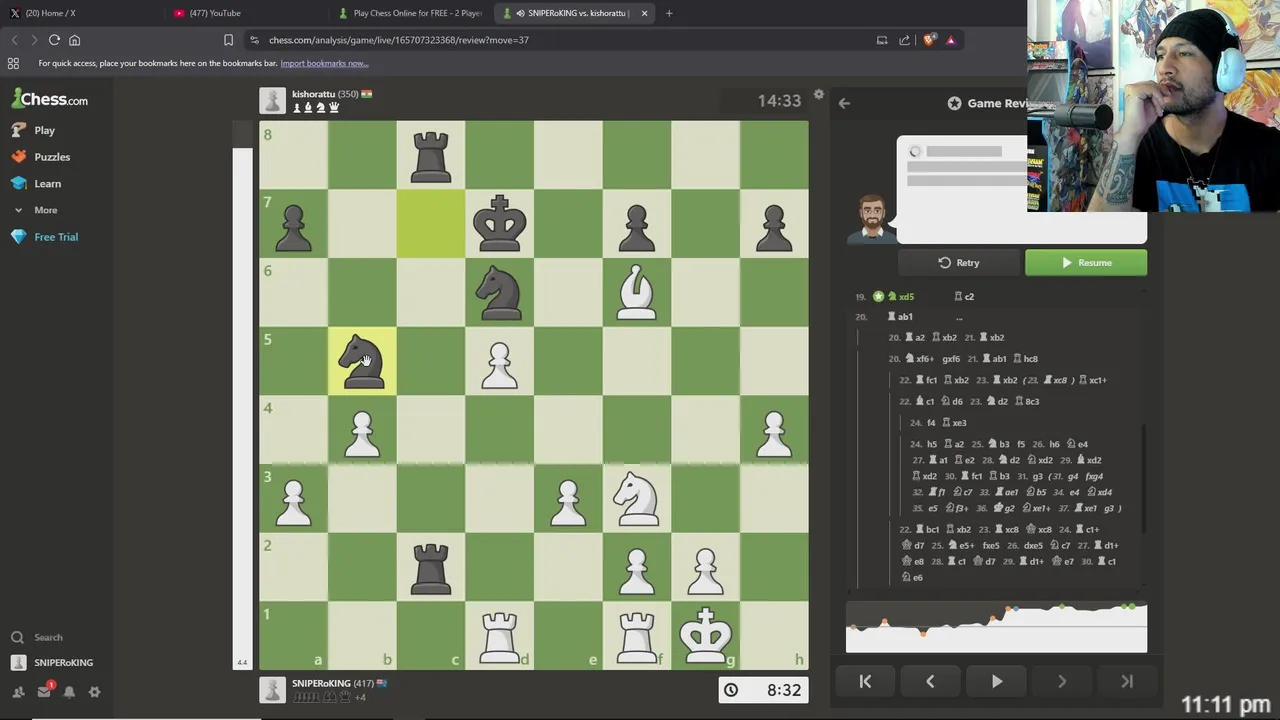The image size is (1280, 720).
Task: Open the Play section in sidebar
Action: click(44, 130)
